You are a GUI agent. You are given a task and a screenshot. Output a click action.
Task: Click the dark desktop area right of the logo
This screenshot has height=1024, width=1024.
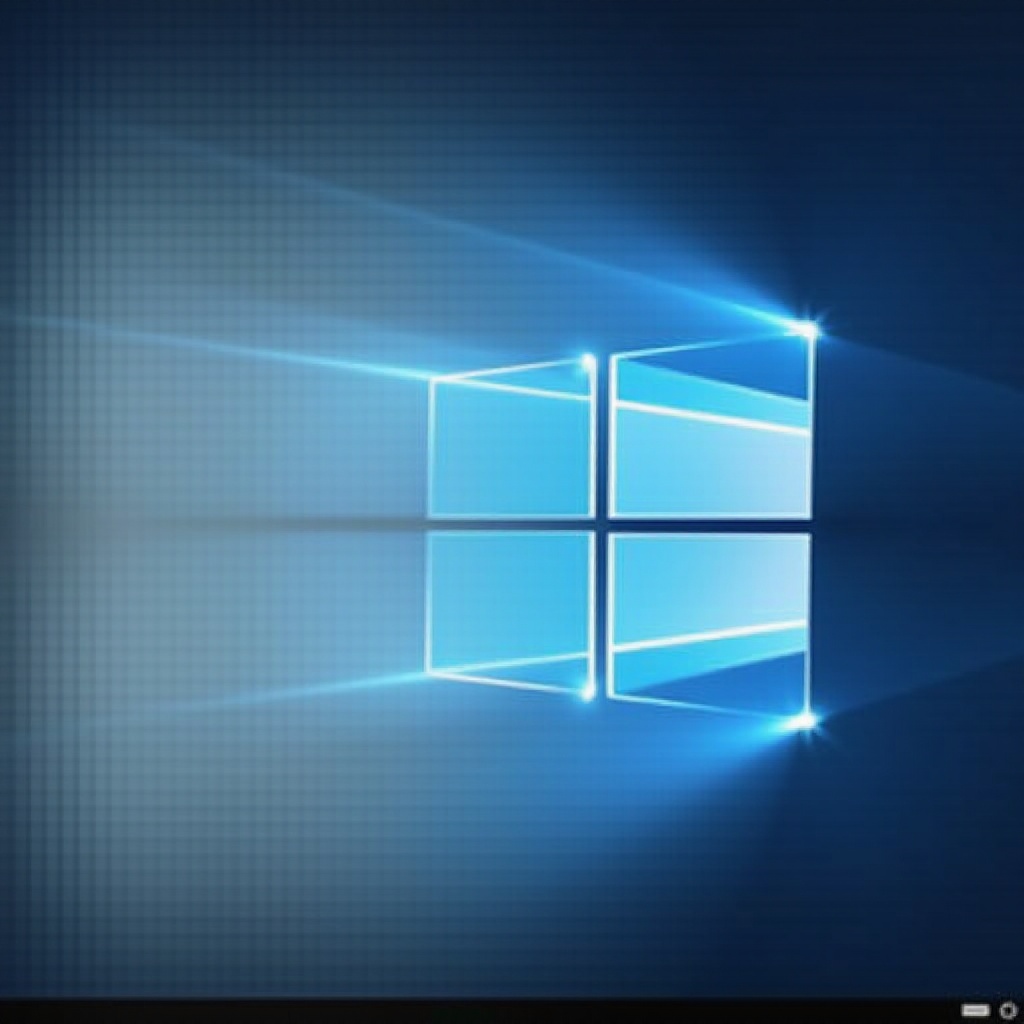920,520
